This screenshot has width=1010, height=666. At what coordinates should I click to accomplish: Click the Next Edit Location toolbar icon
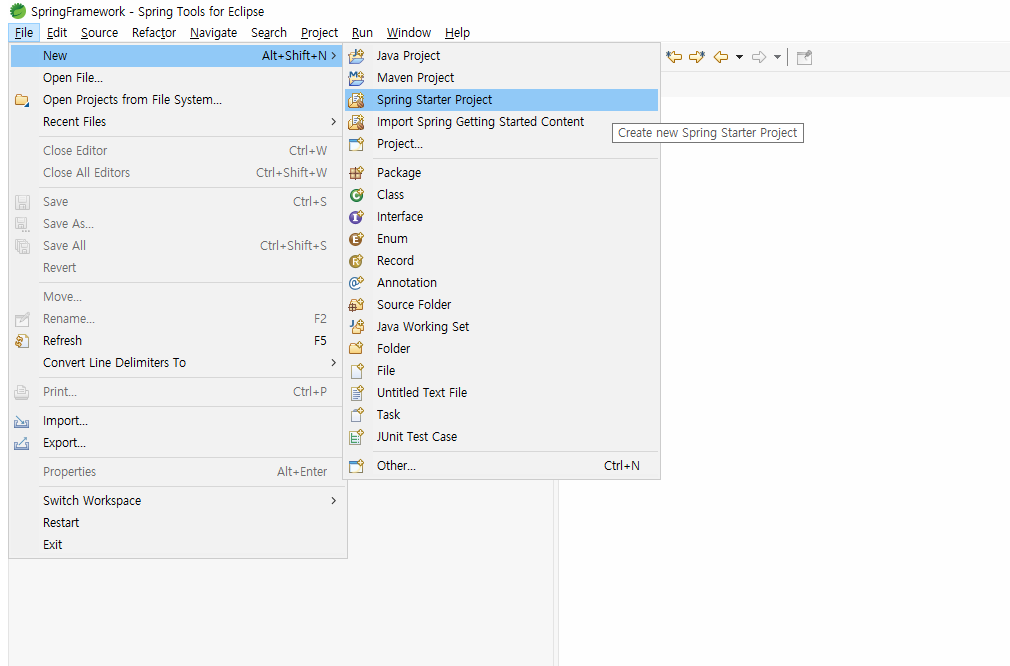tap(697, 57)
